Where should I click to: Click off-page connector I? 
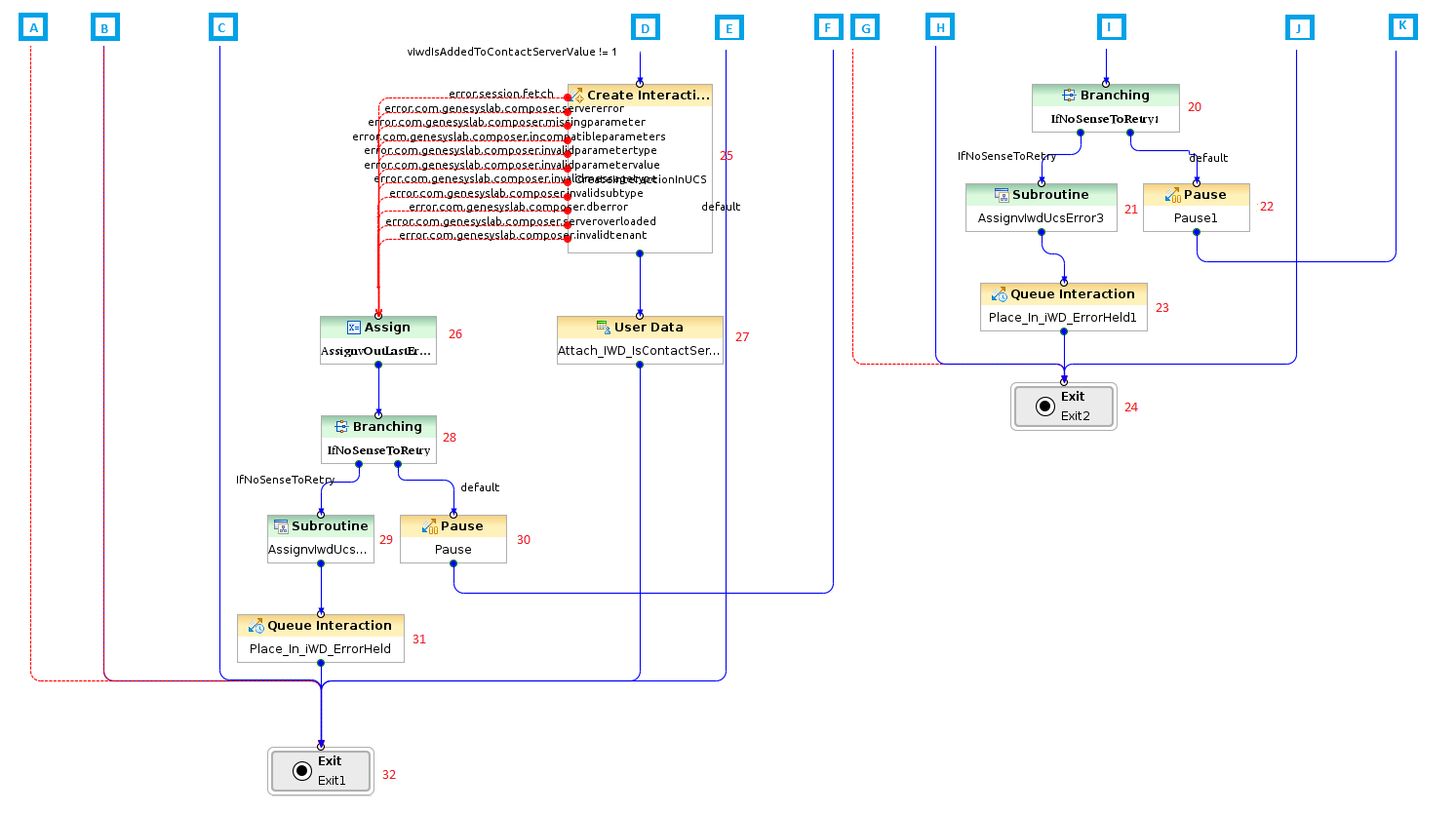(1110, 27)
